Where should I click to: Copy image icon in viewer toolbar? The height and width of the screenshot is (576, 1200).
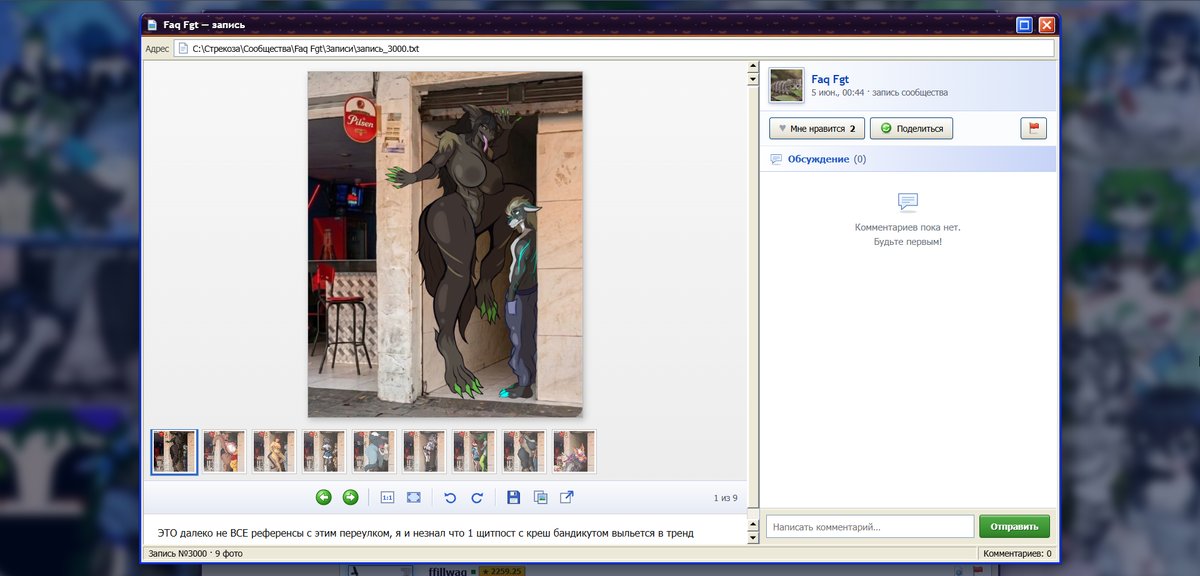click(540, 497)
